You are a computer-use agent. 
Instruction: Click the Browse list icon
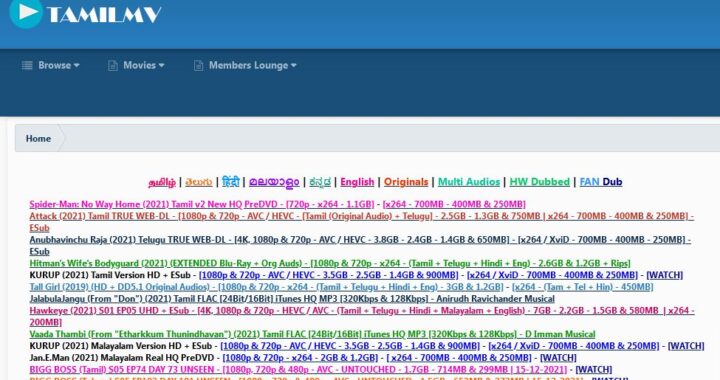(x=27, y=65)
